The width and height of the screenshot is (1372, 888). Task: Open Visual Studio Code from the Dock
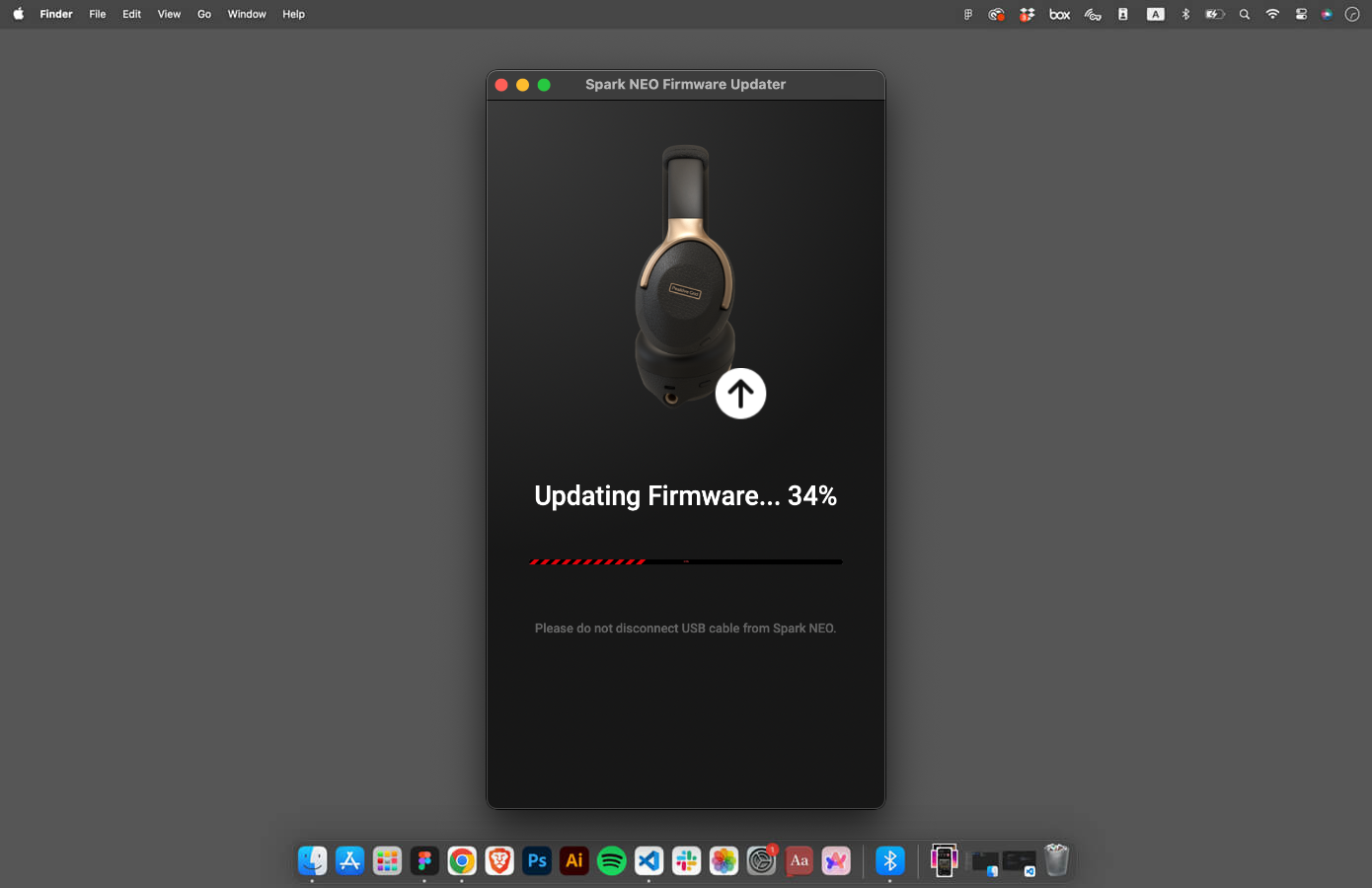648,860
